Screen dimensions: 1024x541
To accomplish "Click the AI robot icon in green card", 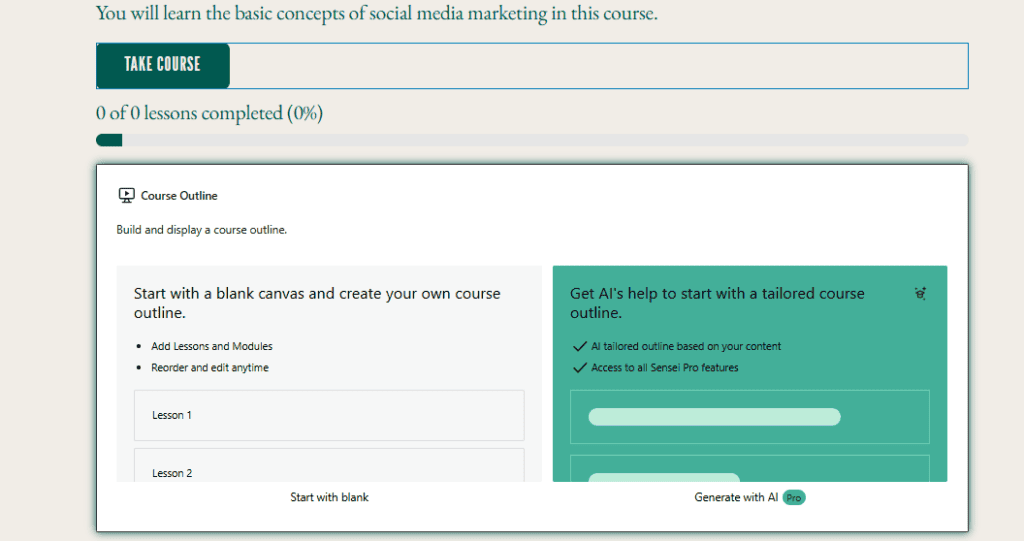I will coord(920,293).
